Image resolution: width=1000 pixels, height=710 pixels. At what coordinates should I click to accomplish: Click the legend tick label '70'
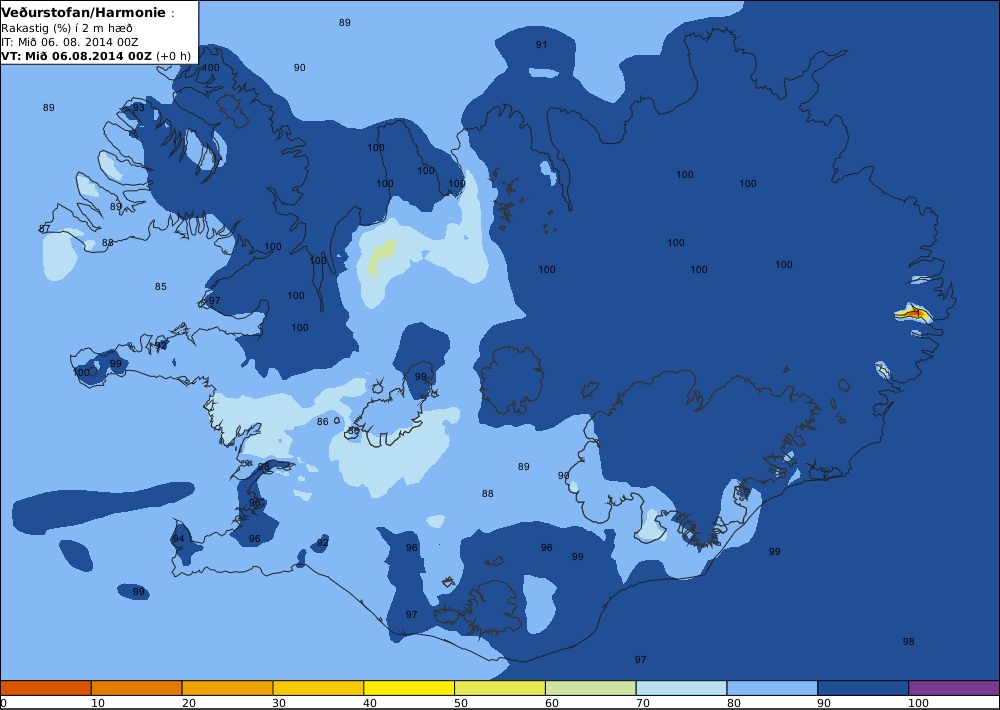pyautogui.click(x=643, y=703)
